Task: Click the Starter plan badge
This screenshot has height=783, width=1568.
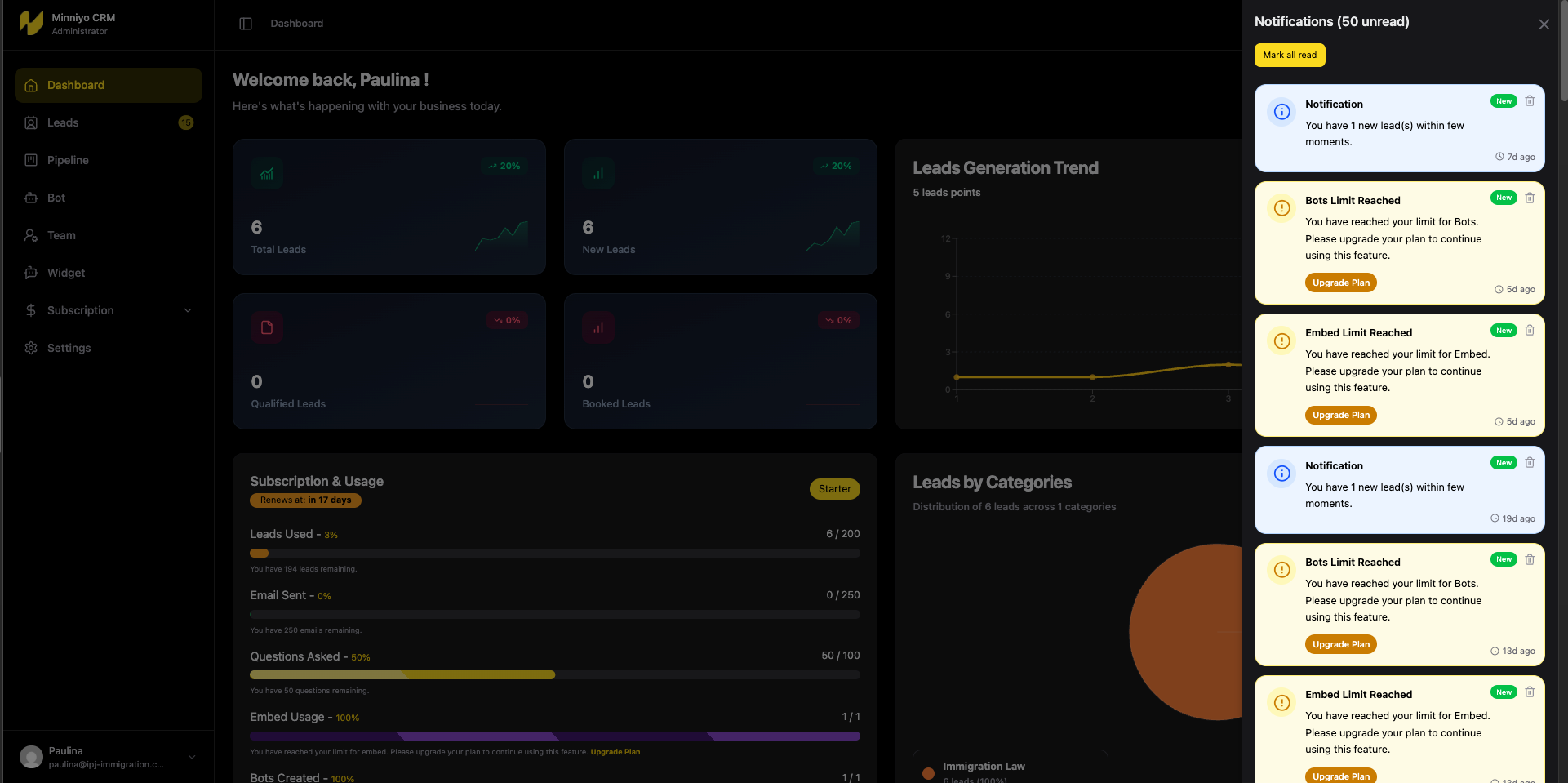Action: (x=834, y=489)
